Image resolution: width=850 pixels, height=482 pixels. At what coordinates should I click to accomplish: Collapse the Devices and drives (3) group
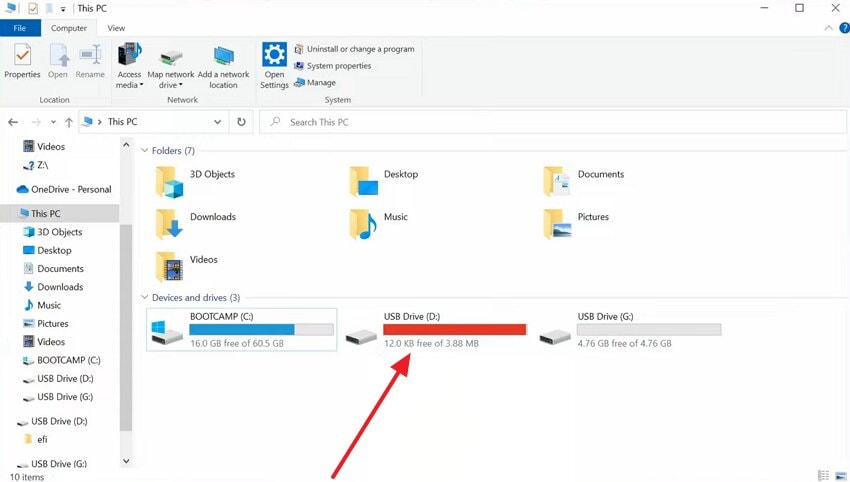tap(144, 297)
